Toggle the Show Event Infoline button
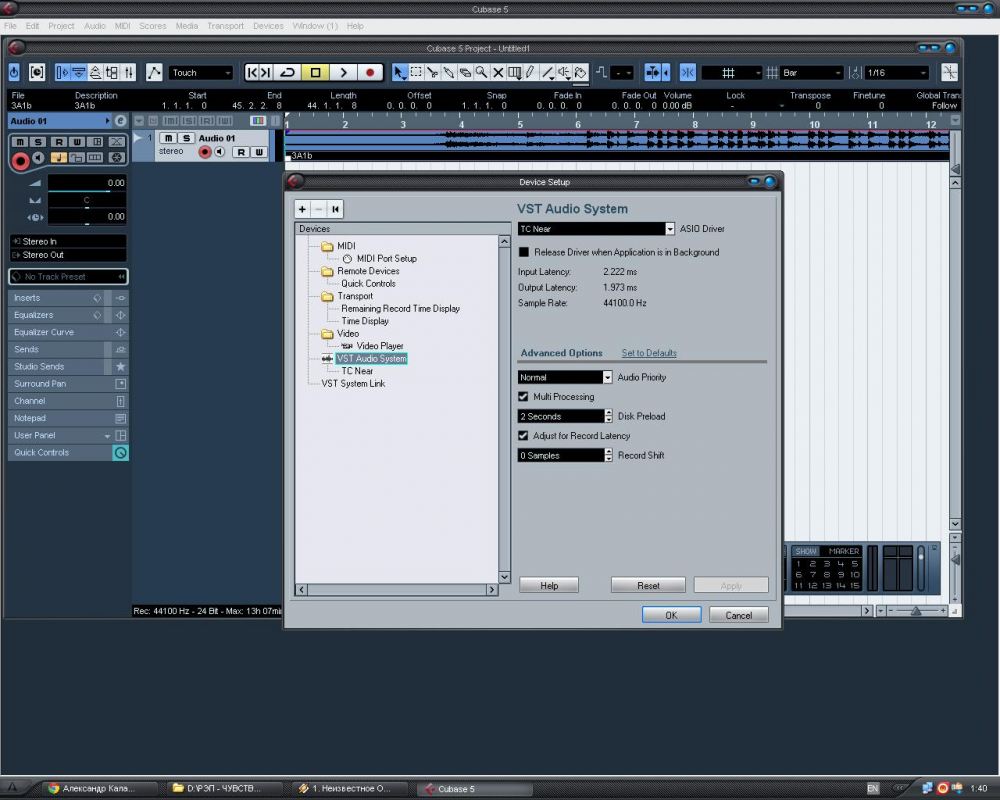1000x800 pixels. pyautogui.click(x=78, y=73)
